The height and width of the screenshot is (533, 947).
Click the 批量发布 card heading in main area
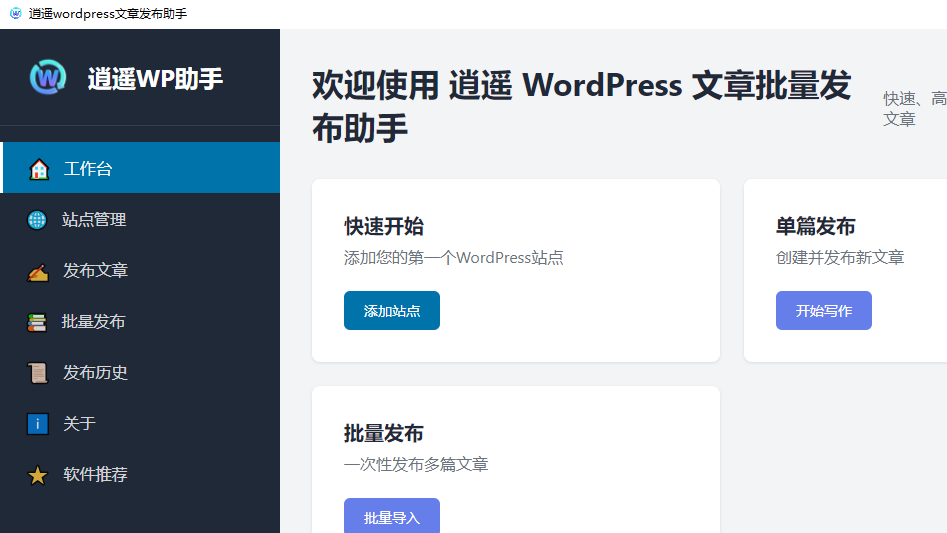pos(384,433)
